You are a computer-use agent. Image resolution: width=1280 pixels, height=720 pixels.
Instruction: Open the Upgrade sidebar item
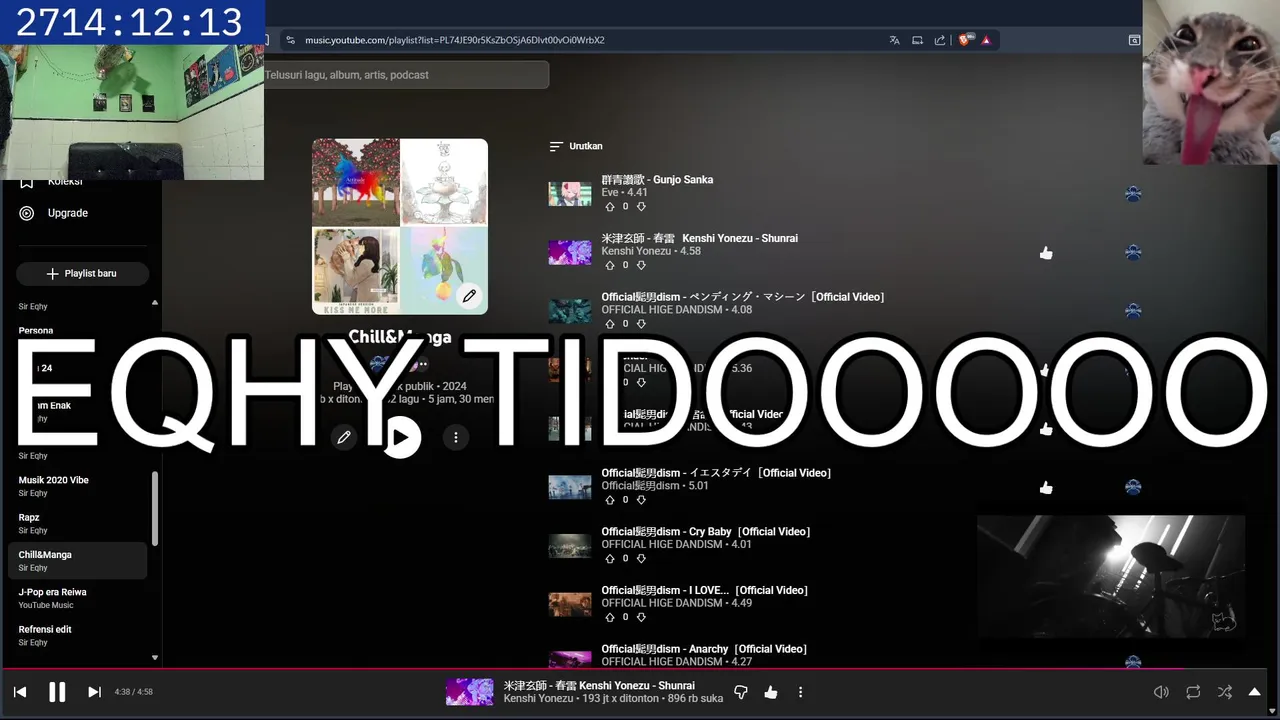point(68,213)
